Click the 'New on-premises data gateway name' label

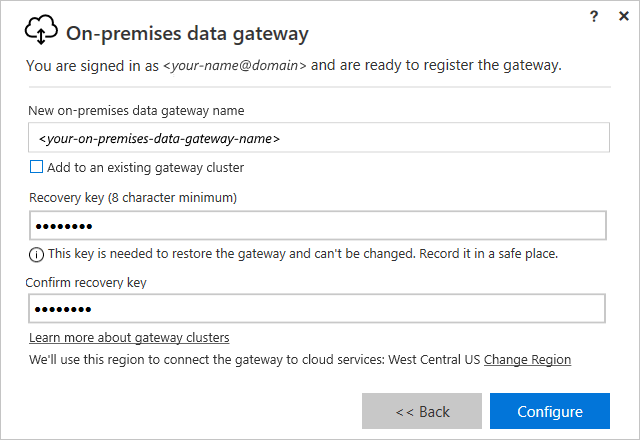137,110
